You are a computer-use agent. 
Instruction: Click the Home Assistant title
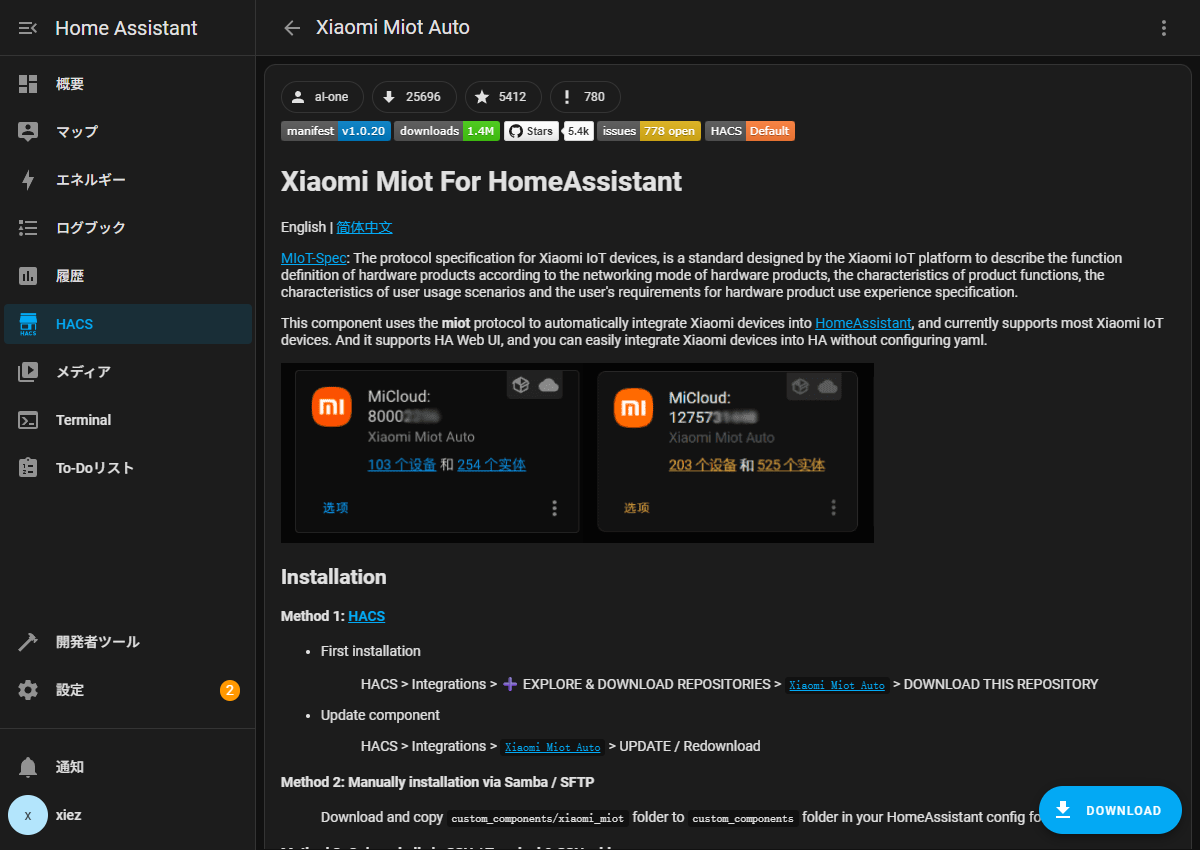point(126,28)
